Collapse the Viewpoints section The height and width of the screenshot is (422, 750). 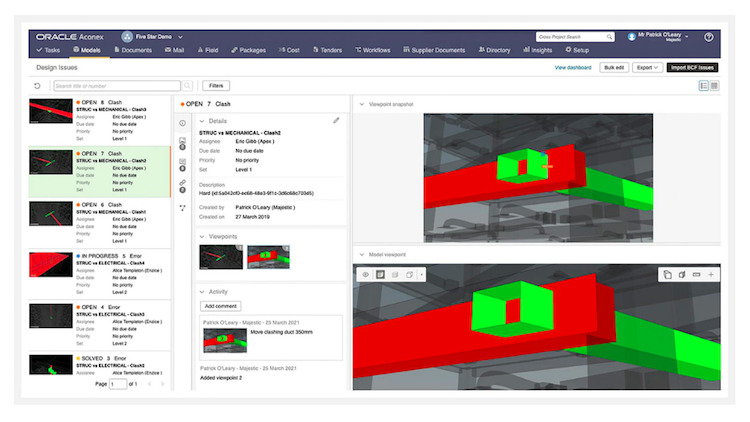click(x=202, y=236)
